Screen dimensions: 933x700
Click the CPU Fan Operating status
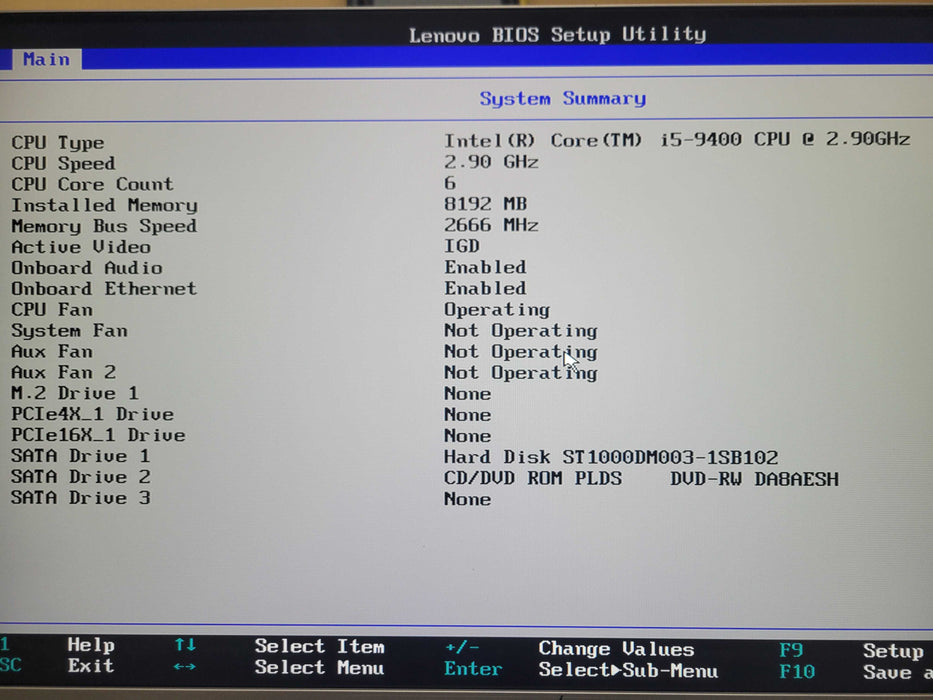click(496, 309)
